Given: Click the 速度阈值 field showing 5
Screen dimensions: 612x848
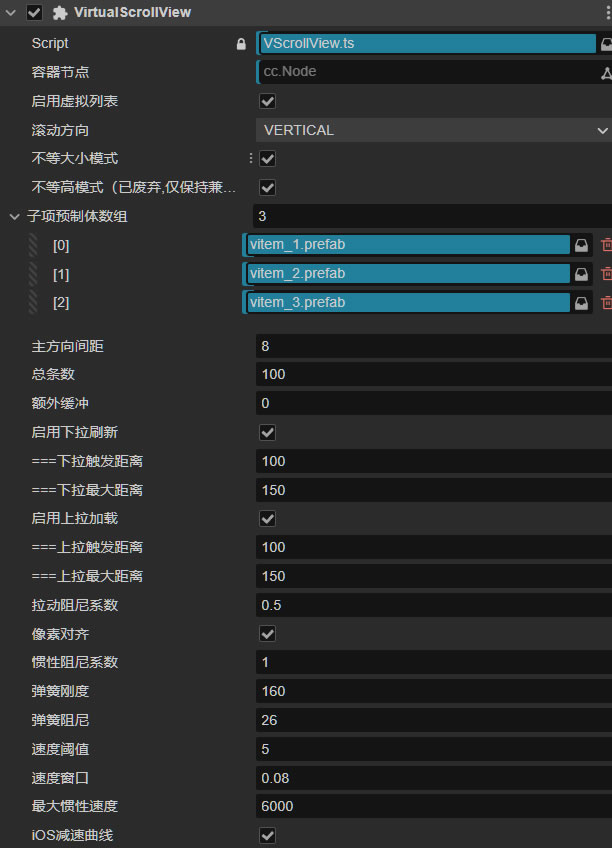Looking at the screenshot, I should pyautogui.click(x=434, y=749).
